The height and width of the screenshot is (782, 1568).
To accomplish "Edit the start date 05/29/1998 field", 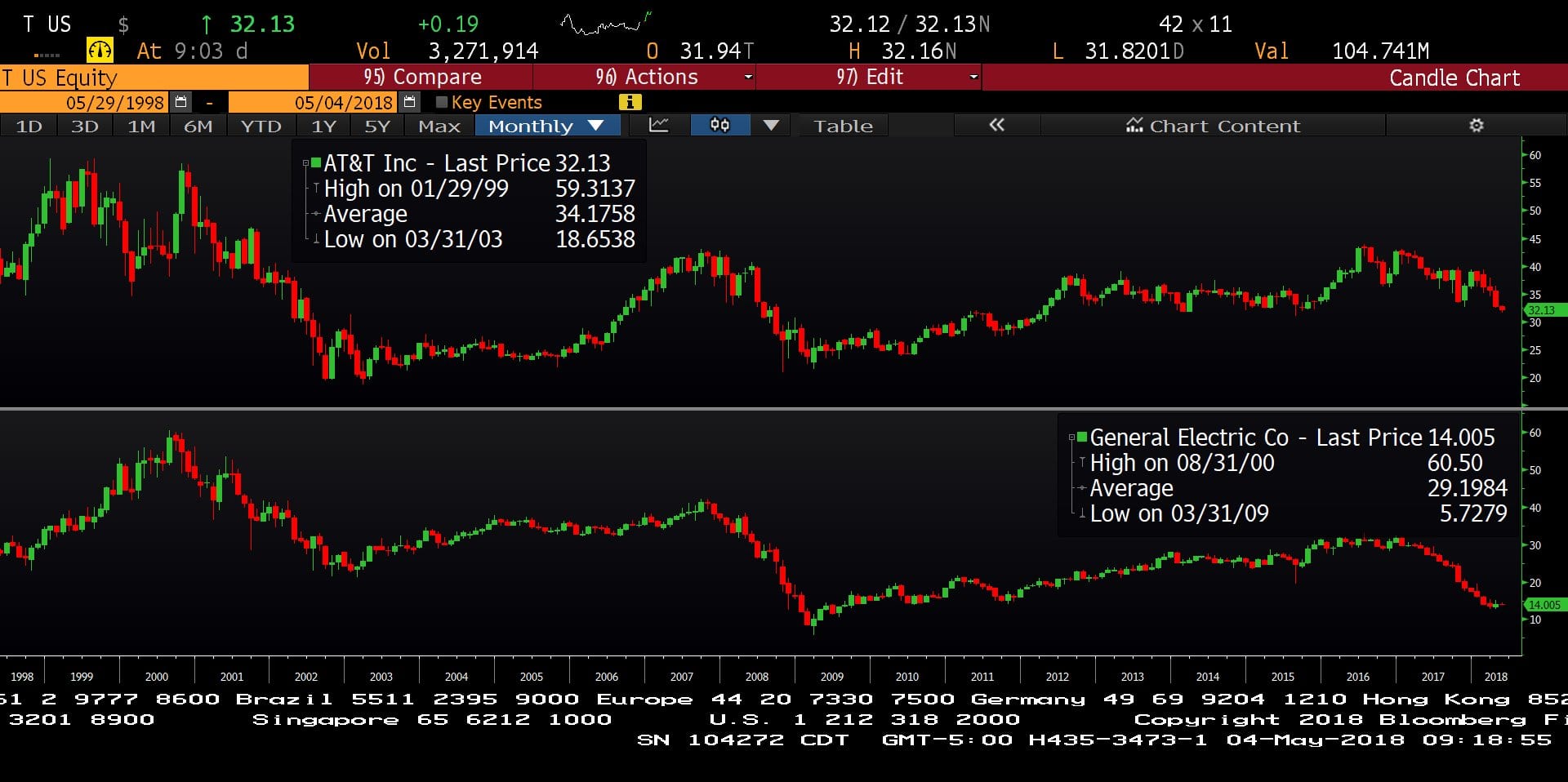I will [85, 102].
